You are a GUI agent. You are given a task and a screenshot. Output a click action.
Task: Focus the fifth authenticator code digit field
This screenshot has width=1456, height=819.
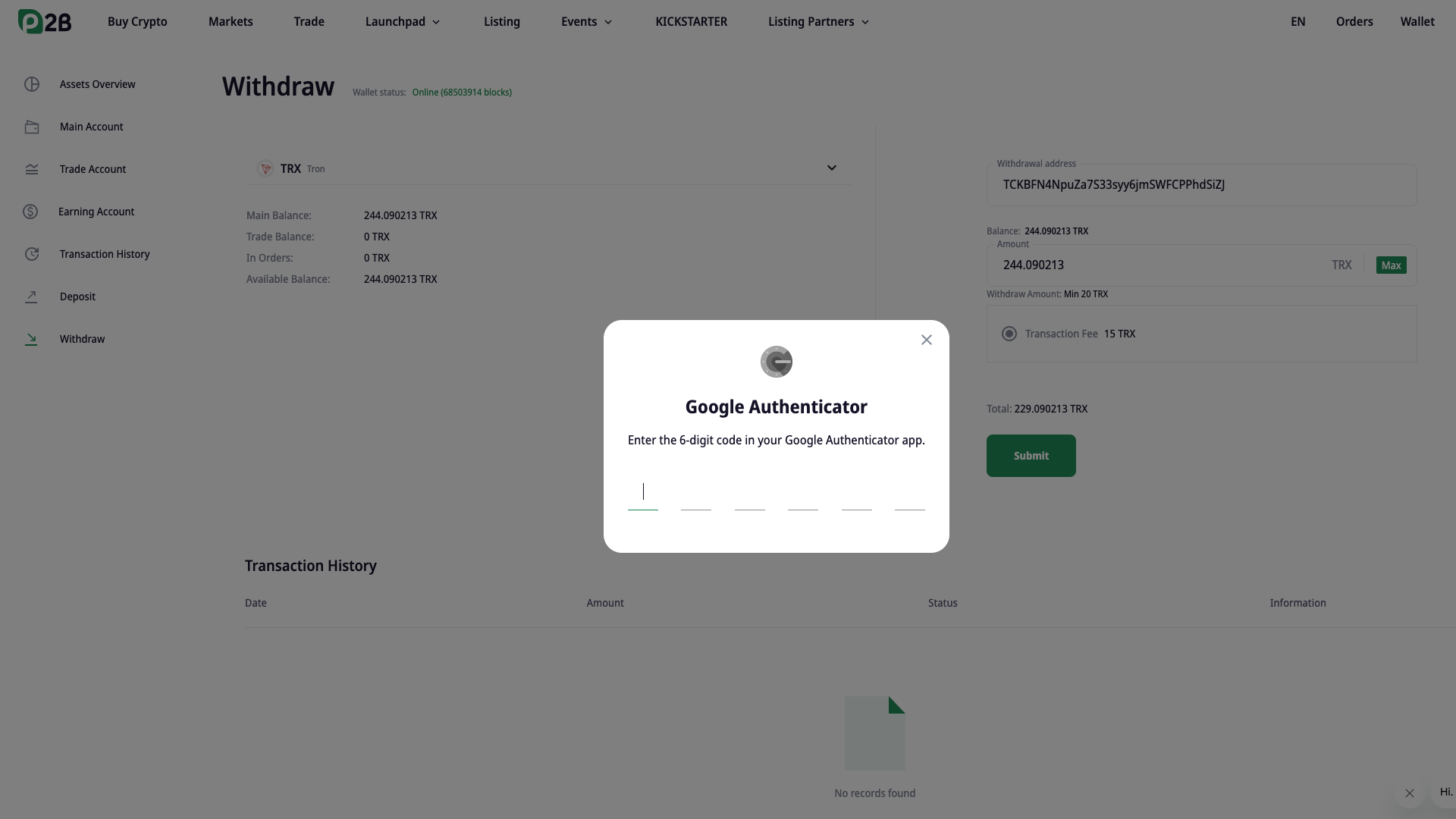coord(857,492)
